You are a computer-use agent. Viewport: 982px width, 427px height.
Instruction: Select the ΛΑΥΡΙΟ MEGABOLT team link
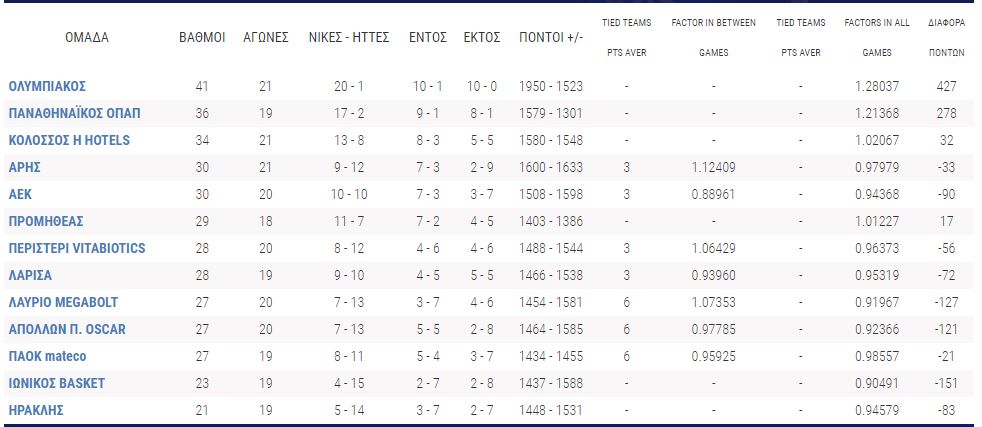(66, 302)
